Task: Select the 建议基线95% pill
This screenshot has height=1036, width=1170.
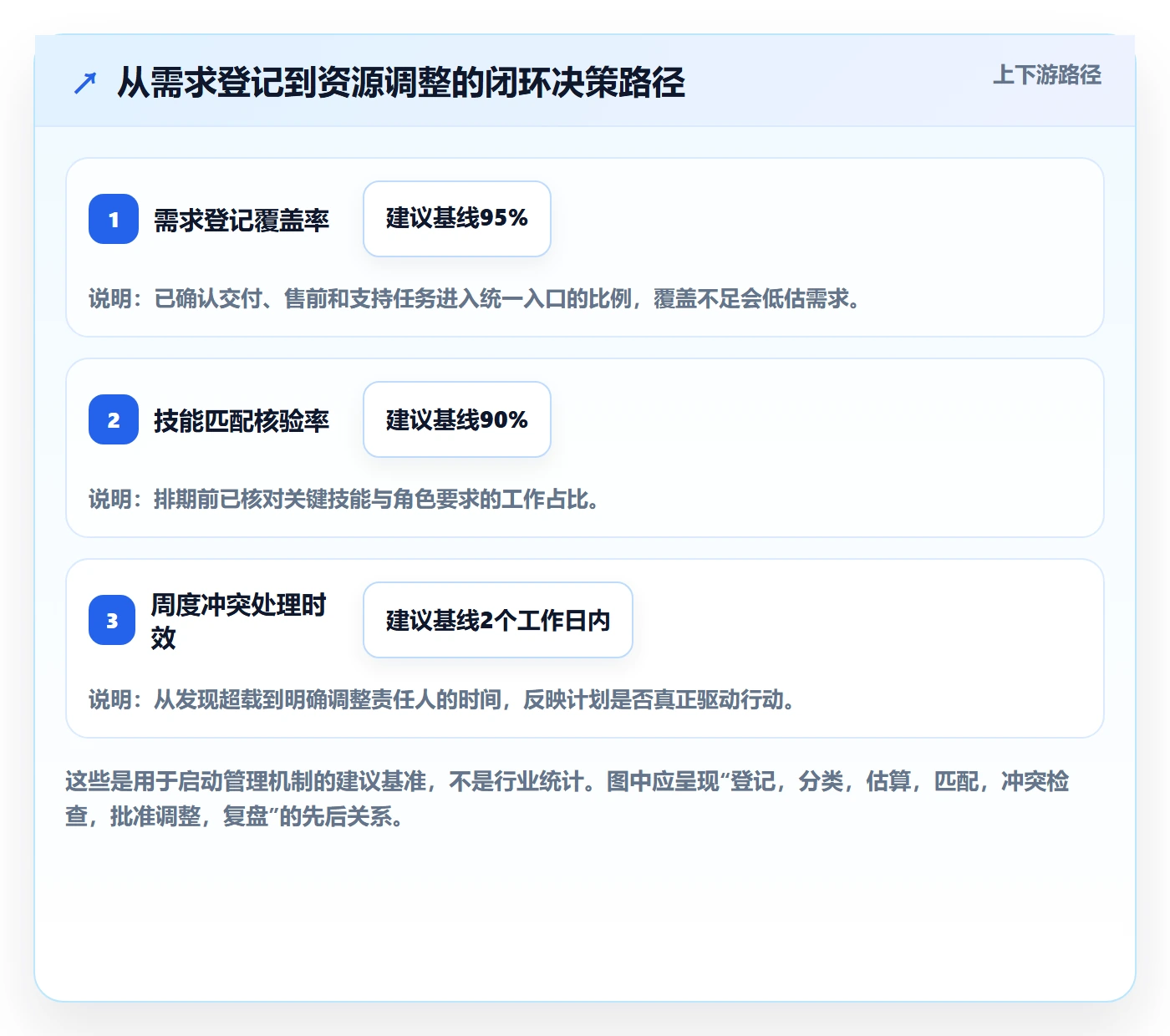Action: click(x=457, y=219)
